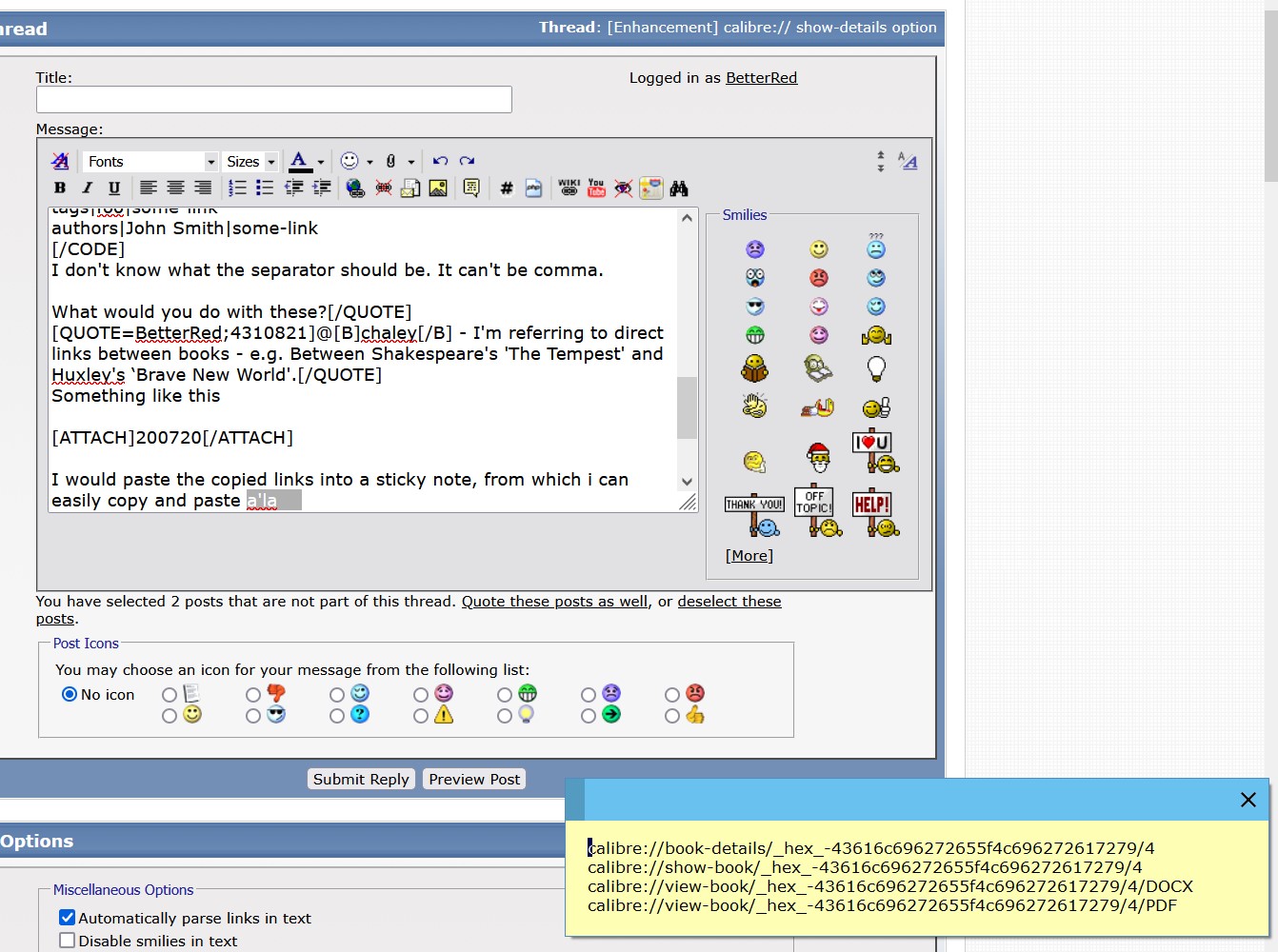This screenshot has height=952, width=1278.
Task: Choose the lightbulb post icon radio
Action: pos(505,716)
